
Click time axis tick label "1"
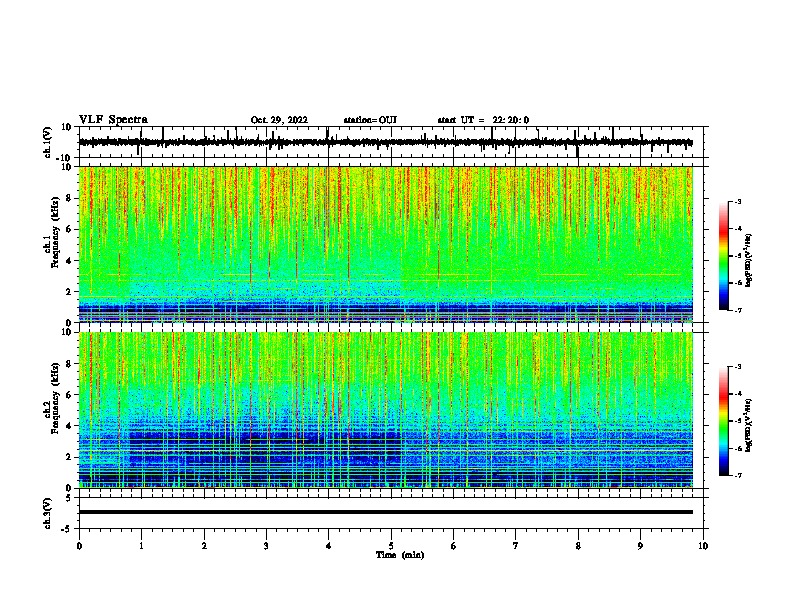coord(141,546)
